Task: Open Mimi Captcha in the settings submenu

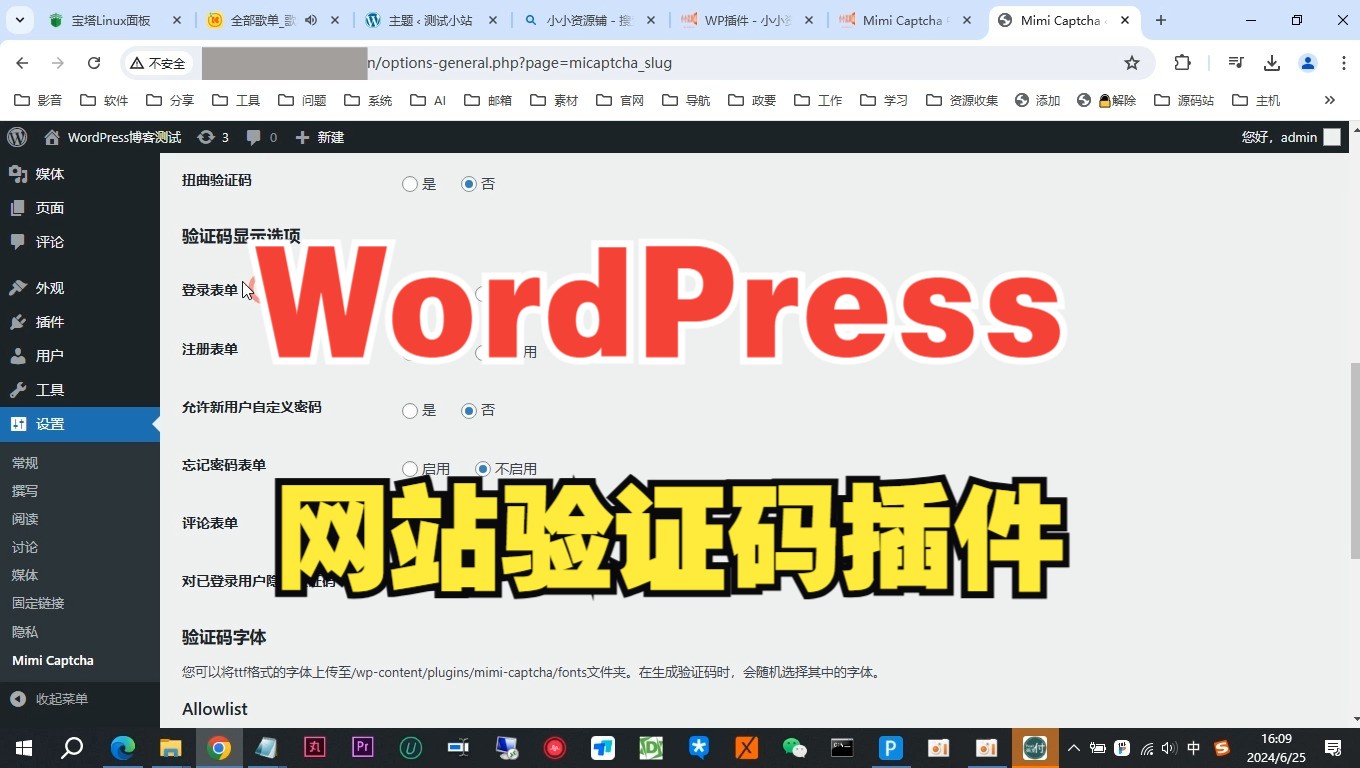Action: [x=52, y=660]
